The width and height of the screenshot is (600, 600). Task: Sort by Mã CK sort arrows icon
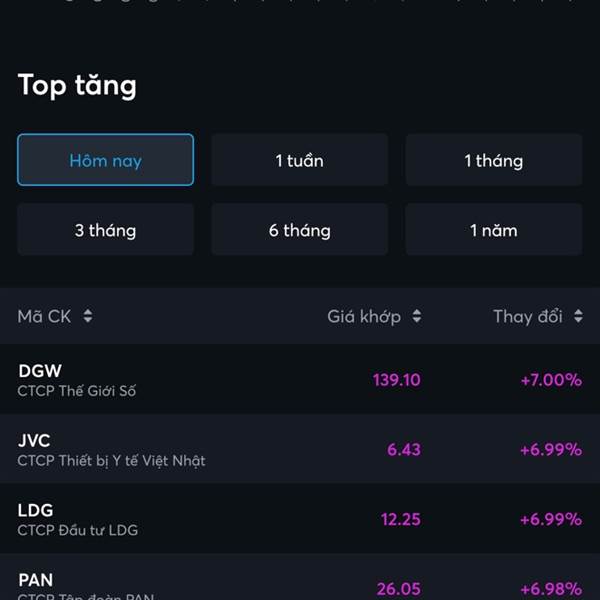88,316
